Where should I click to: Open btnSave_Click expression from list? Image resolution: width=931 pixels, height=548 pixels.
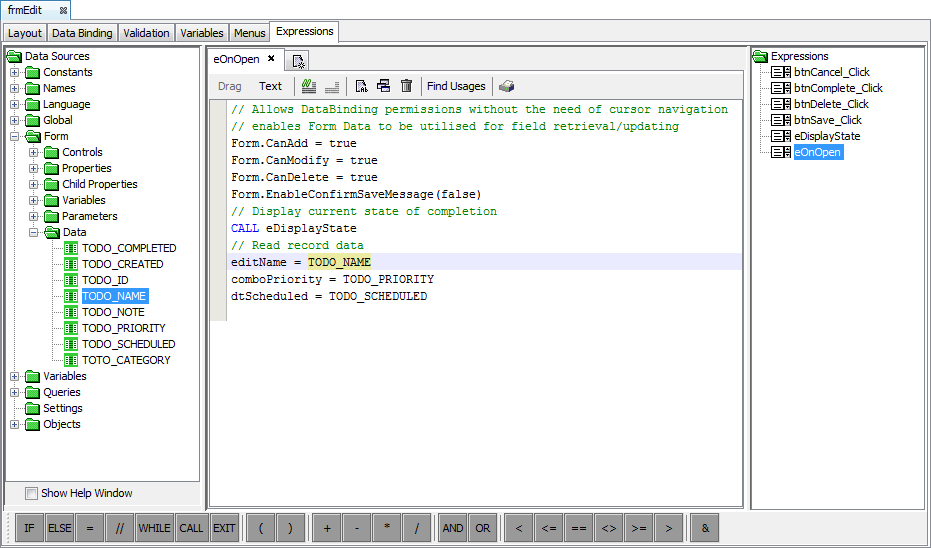(827, 120)
